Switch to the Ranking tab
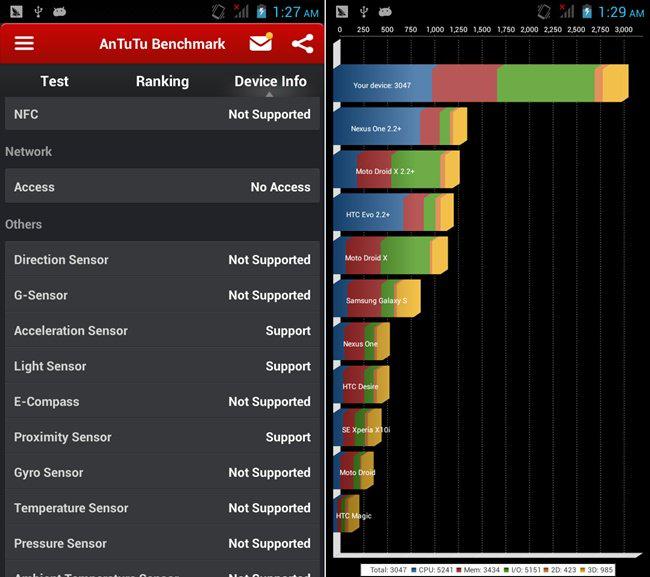 (x=162, y=81)
